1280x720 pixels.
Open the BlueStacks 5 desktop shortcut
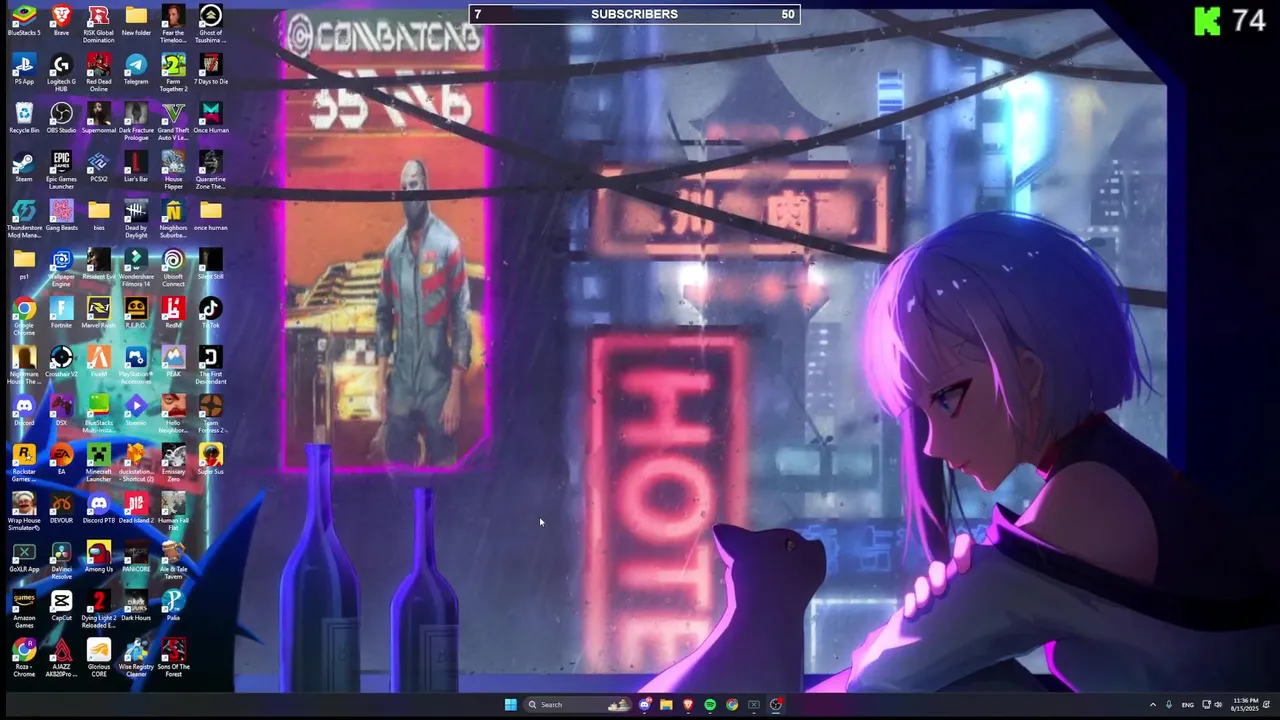(x=24, y=21)
